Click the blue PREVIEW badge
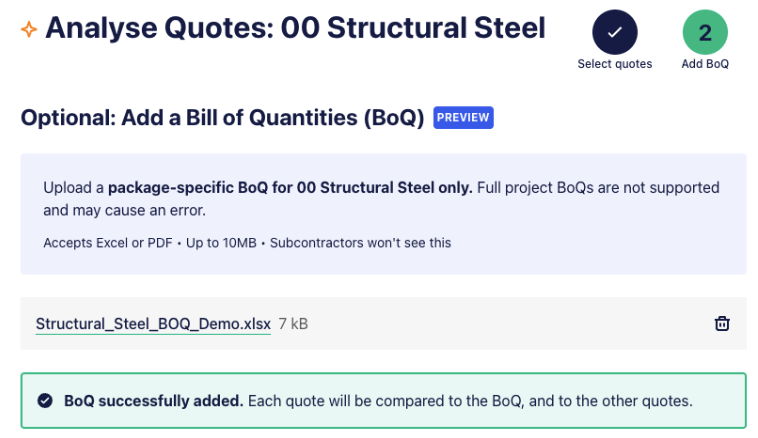Screen dimensions: 758x438 [x=463, y=118]
